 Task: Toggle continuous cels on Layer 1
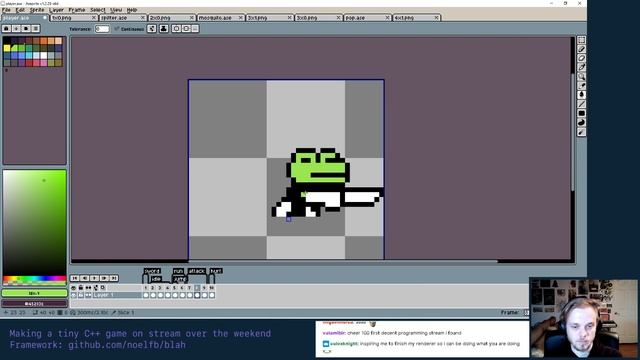(88, 295)
